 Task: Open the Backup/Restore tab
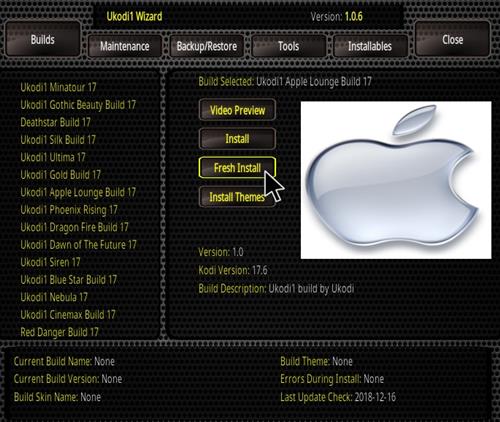tap(207, 46)
